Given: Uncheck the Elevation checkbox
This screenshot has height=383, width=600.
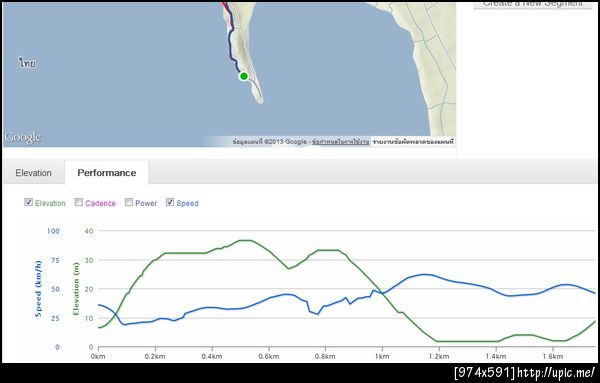Looking at the screenshot, I should tap(28, 202).
